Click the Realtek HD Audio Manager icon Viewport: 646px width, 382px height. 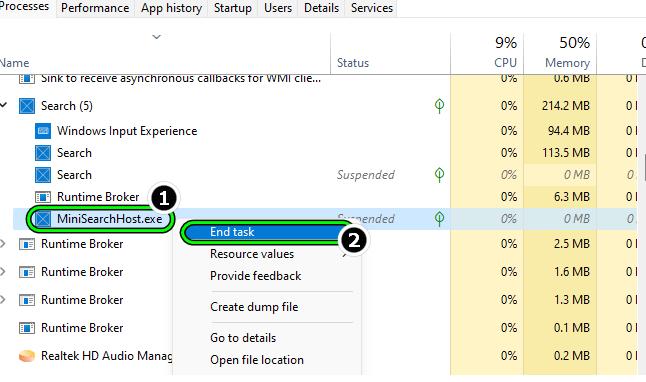point(27,356)
